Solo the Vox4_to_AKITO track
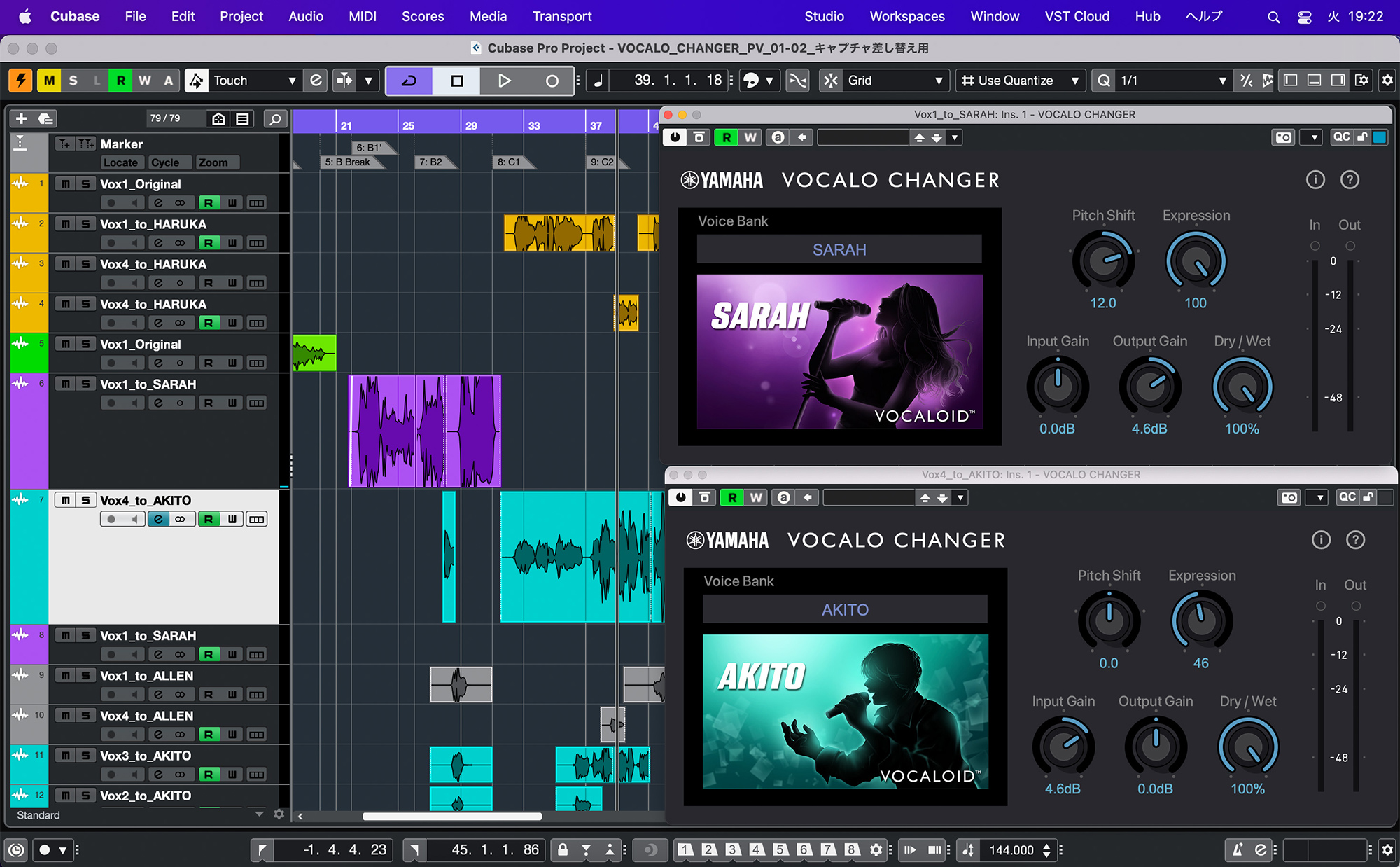The width and height of the screenshot is (1400, 867). (85, 500)
